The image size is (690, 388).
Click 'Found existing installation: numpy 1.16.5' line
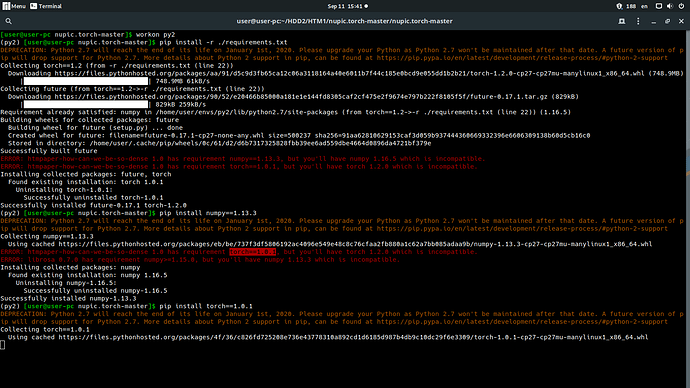point(88,275)
